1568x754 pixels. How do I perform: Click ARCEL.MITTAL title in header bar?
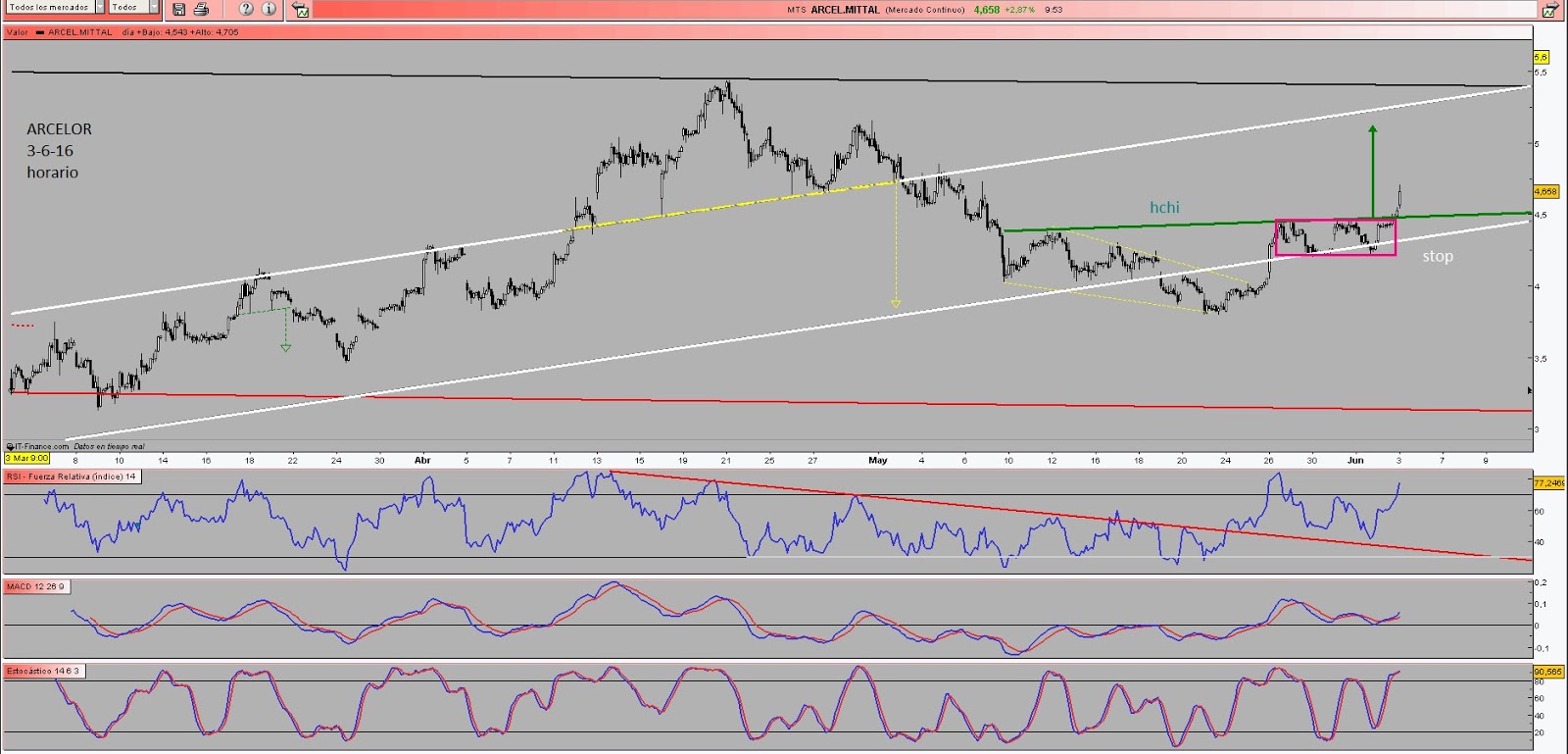(845, 10)
